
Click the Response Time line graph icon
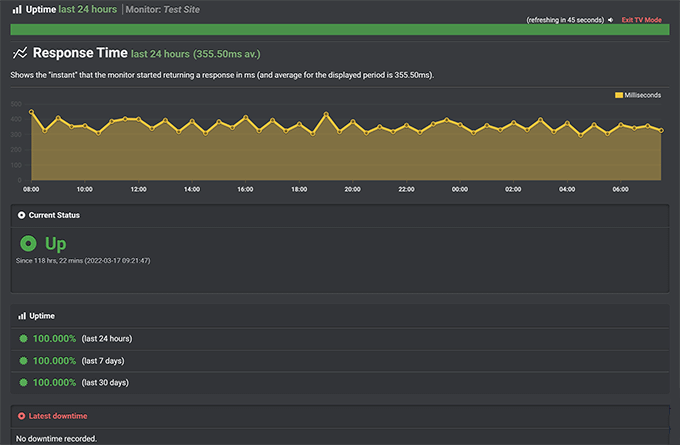click(x=20, y=53)
